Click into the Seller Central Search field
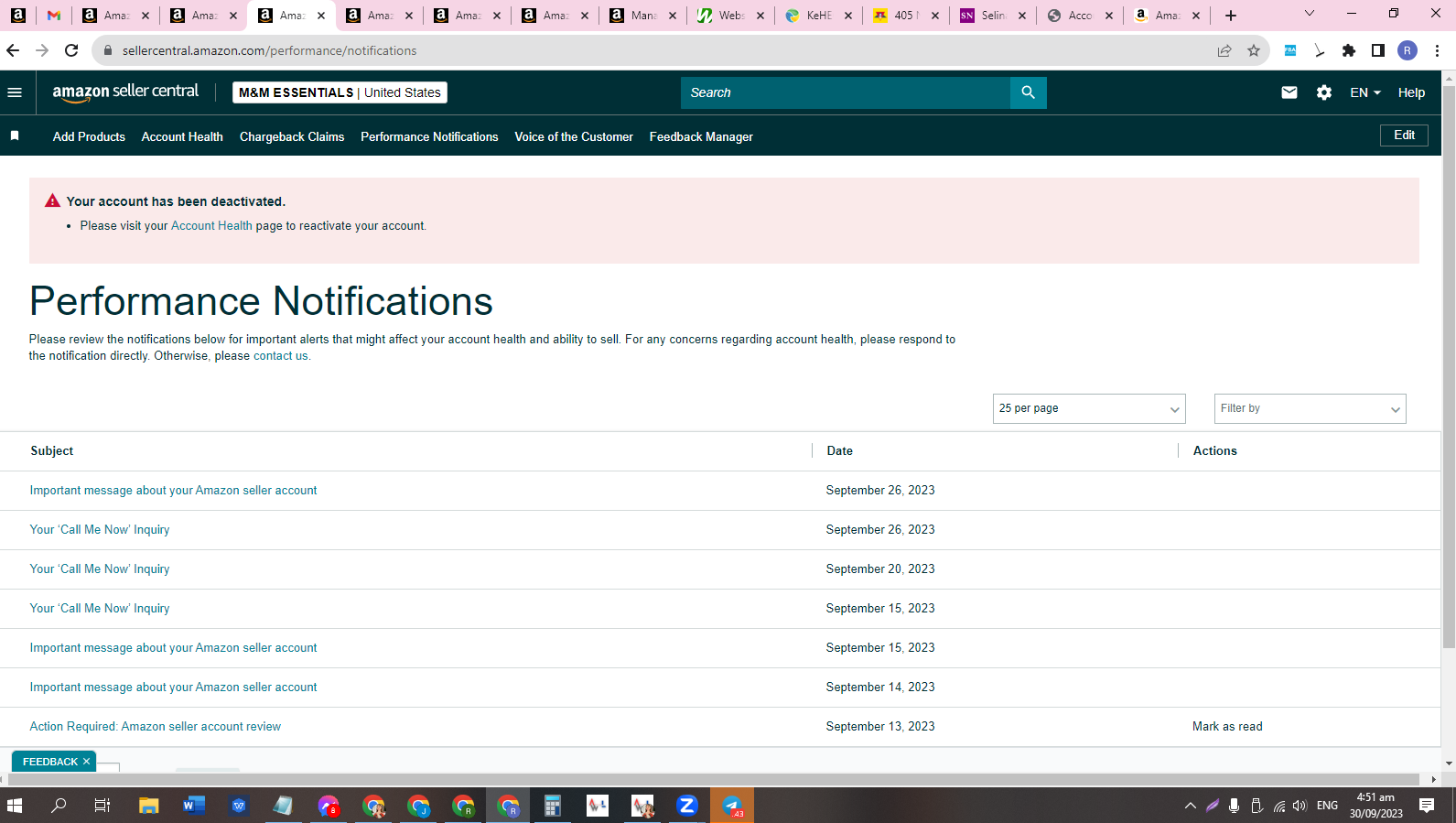 846,92
